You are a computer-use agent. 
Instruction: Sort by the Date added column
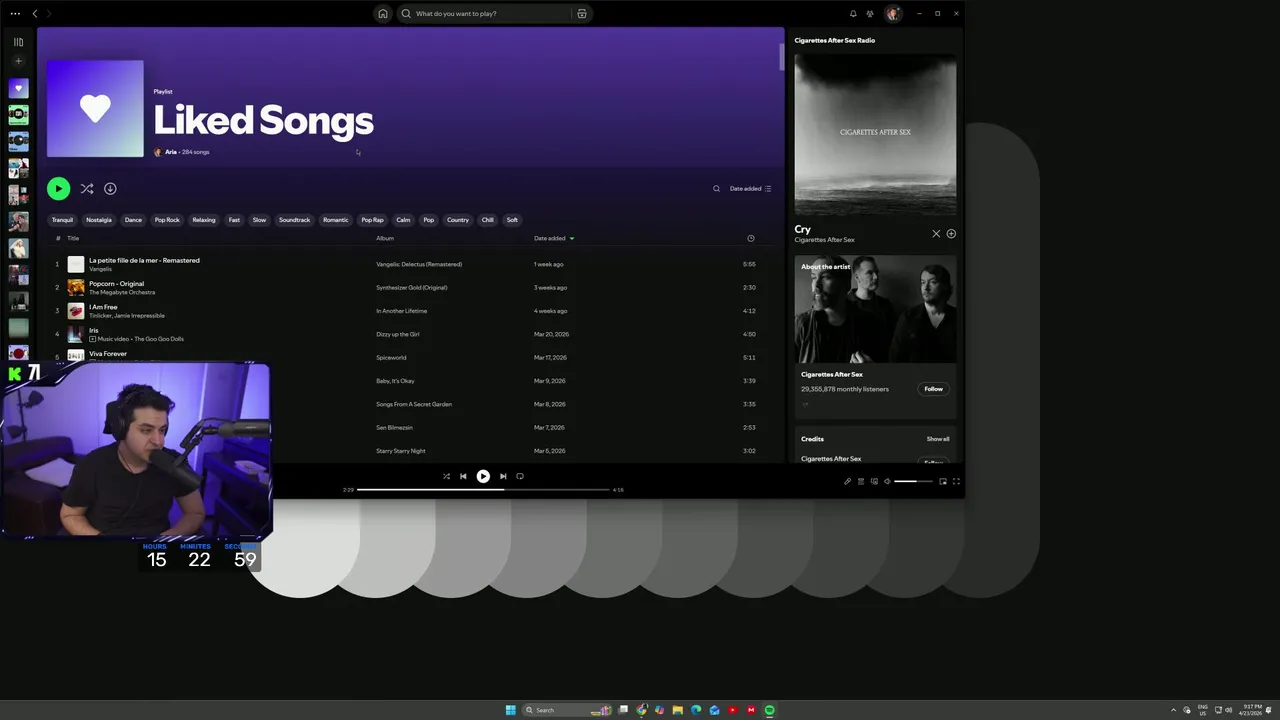[x=554, y=238]
